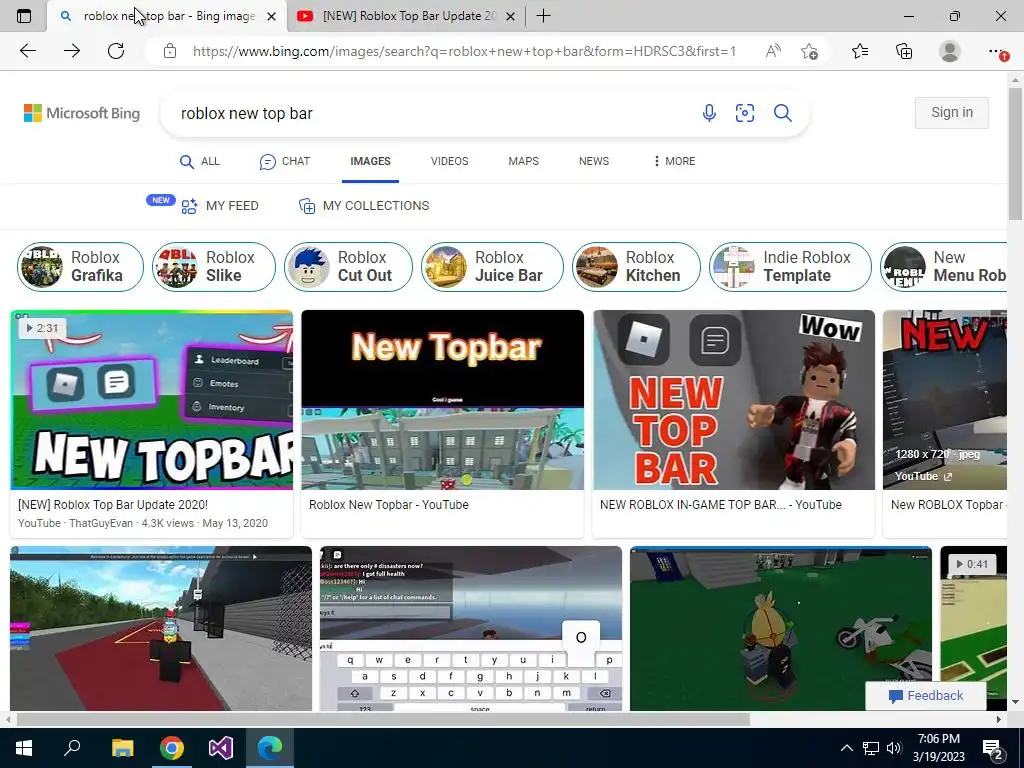The image size is (1024, 768).
Task: Open the browser profile avatar
Action: click(950, 51)
